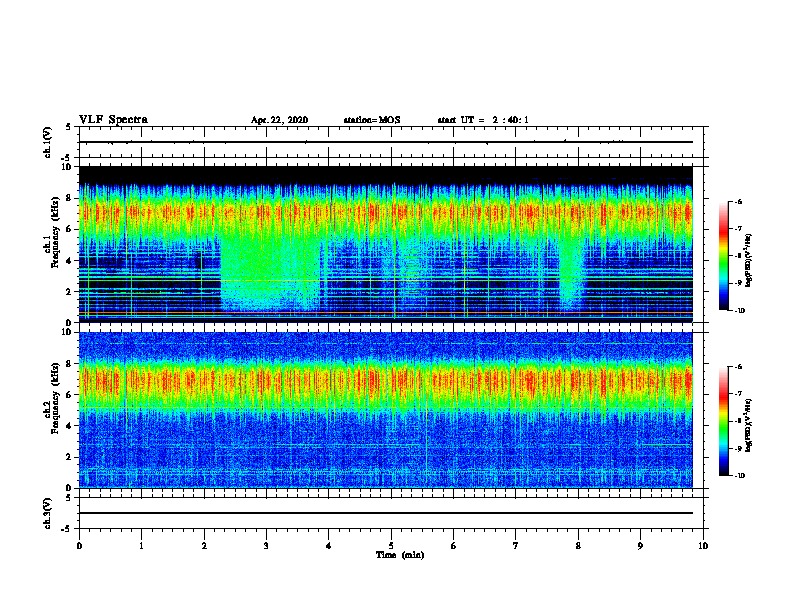Click the "station=MOS" header label
This screenshot has height=612, width=792.
(x=372, y=120)
